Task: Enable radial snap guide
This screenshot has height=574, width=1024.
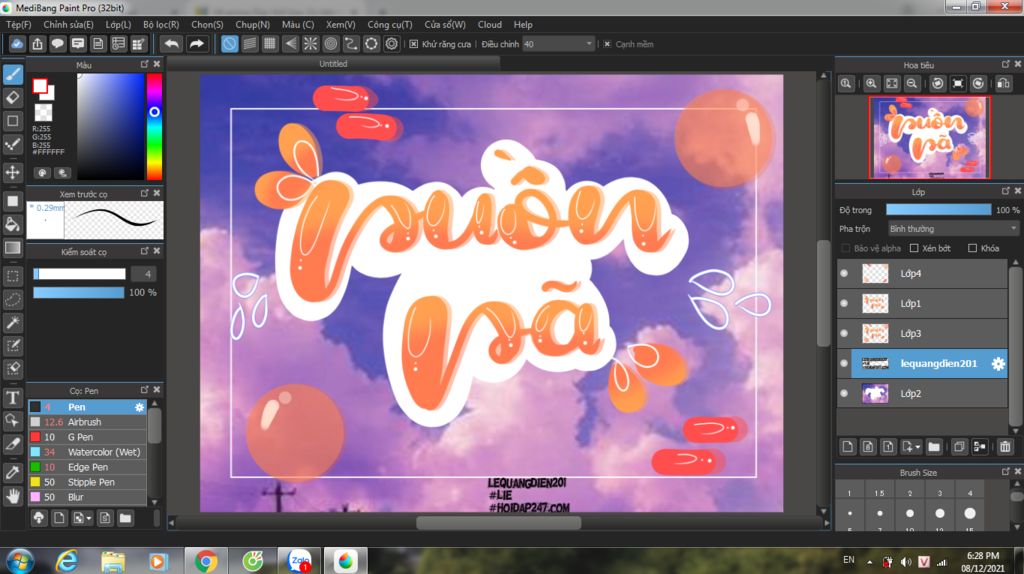Action: click(310, 44)
